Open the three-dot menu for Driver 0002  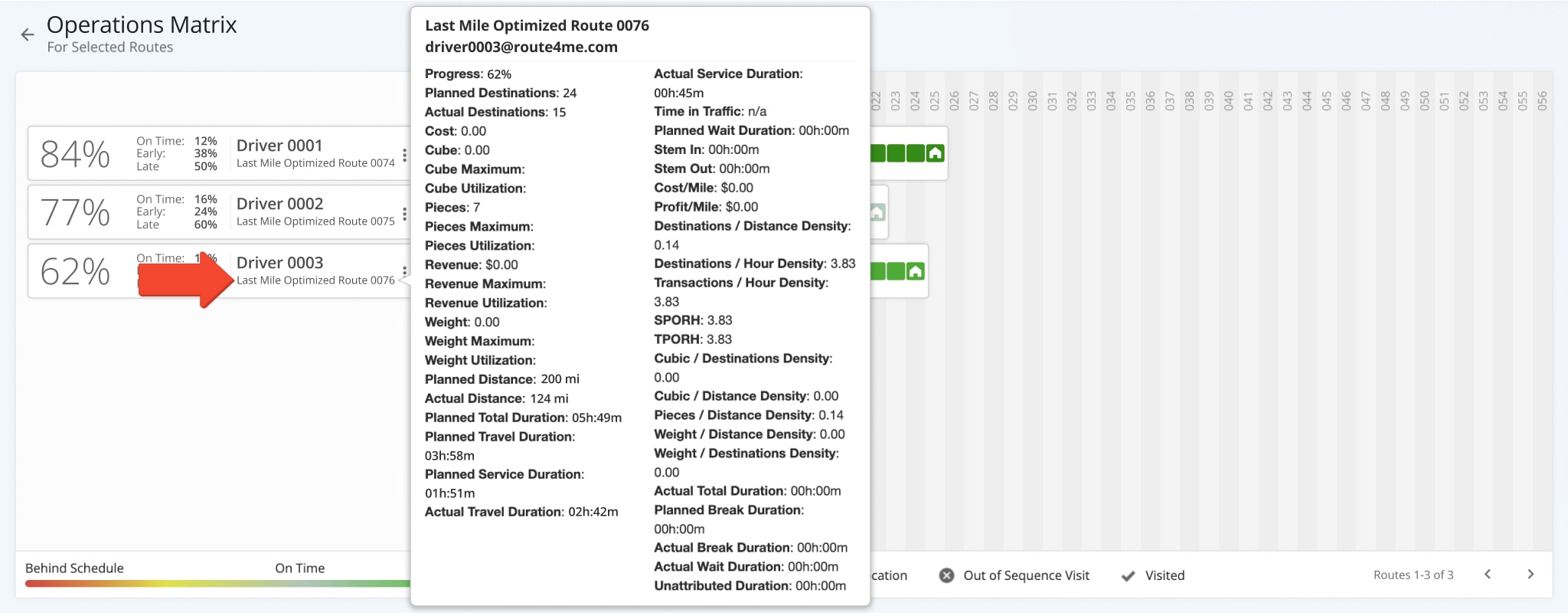[404, 214]
